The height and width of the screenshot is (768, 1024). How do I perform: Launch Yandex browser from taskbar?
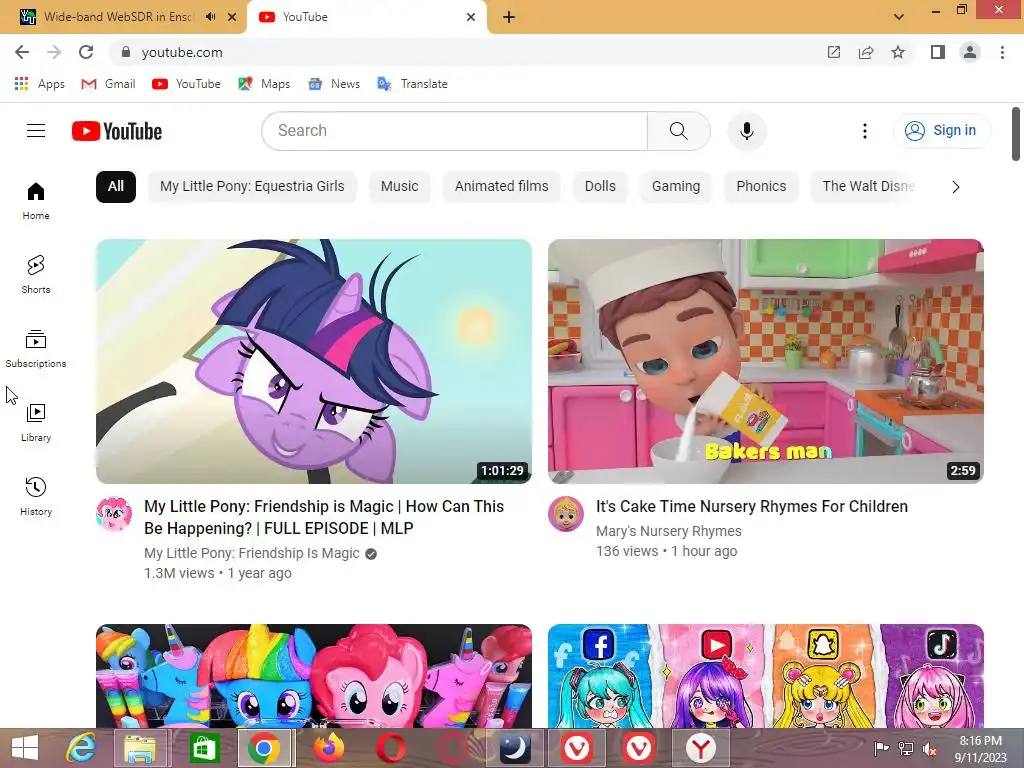coord(700,748)
